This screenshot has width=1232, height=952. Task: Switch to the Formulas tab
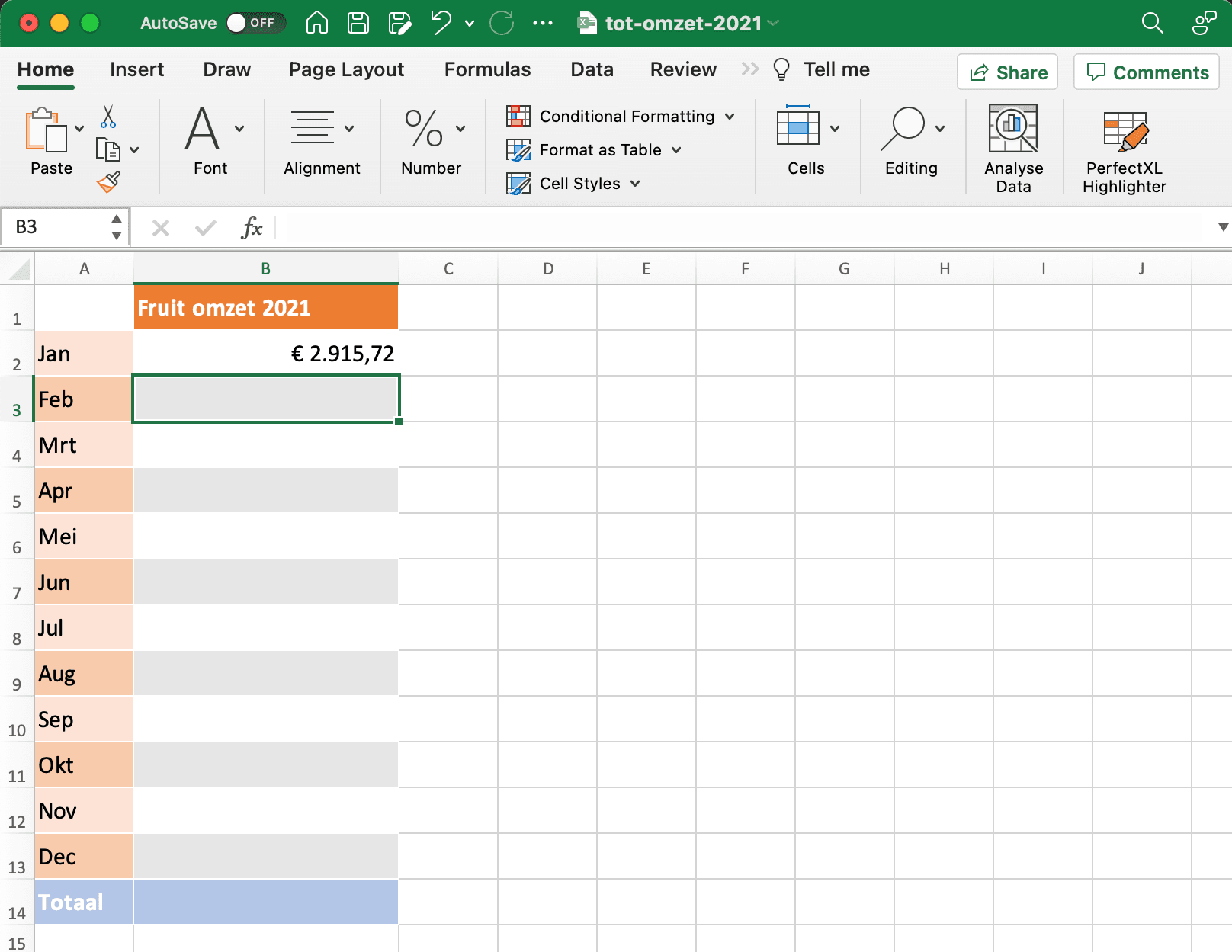tap(487, 69)
